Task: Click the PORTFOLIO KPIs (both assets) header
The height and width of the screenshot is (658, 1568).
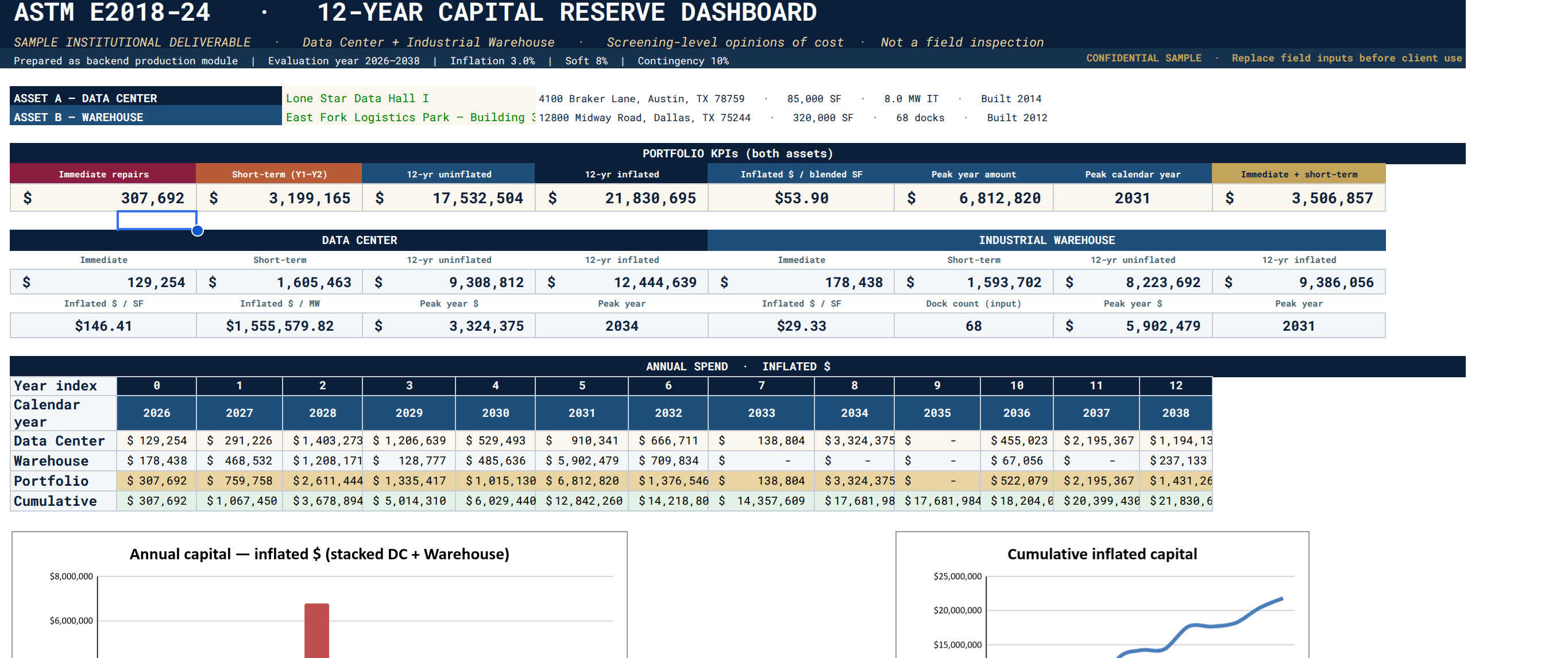Action: [737, 153]
